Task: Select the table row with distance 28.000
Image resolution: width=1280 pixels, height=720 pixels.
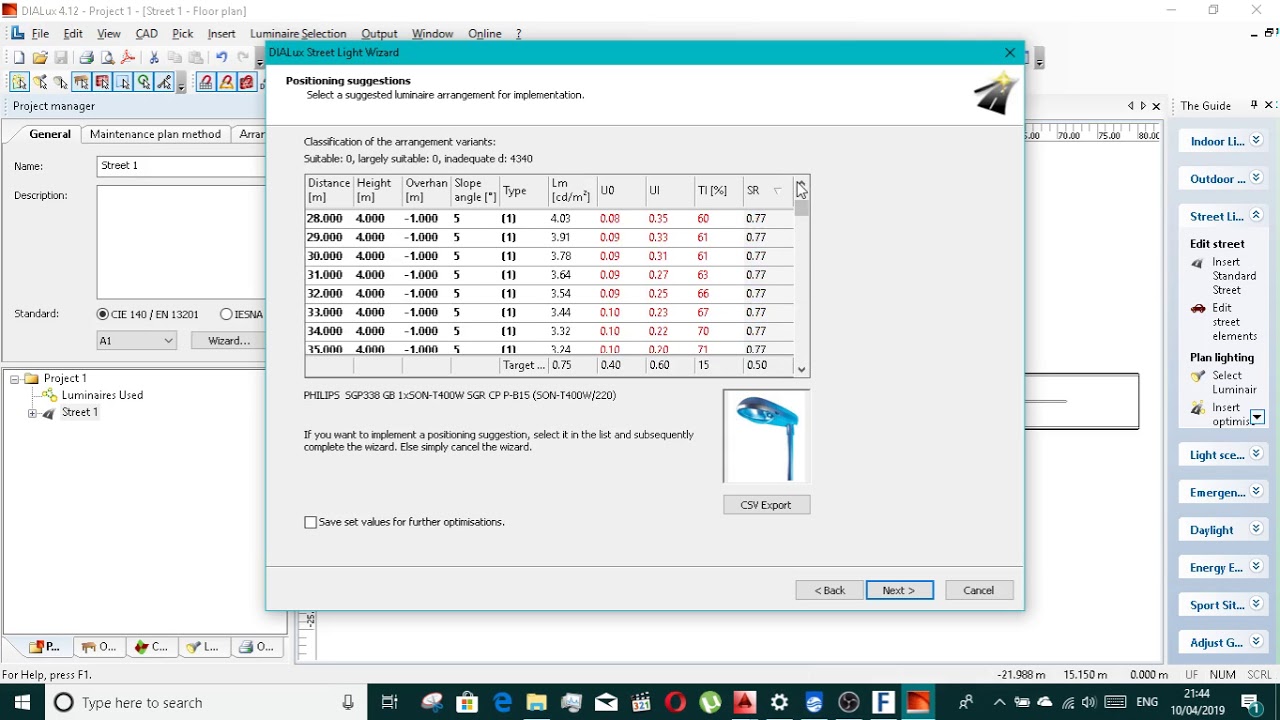Action: tap(549, 218)
